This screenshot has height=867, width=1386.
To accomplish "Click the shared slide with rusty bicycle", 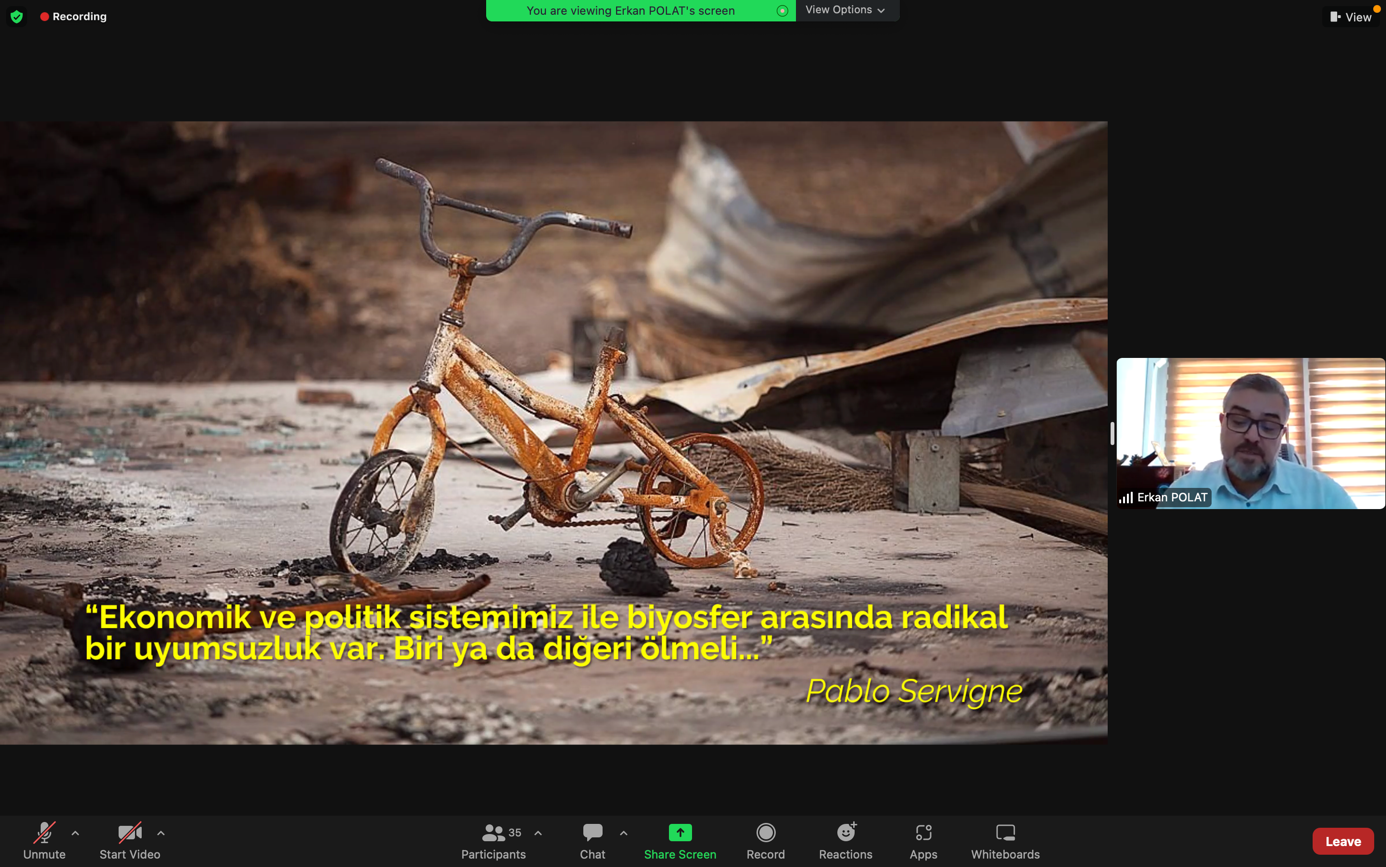I will 553,432.
